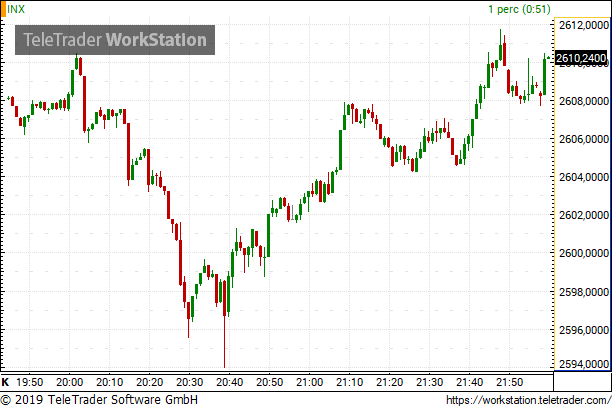Click the 2606,0000 price axis label
The width and height of the screenshot is (612, 409).
(584, 139)
